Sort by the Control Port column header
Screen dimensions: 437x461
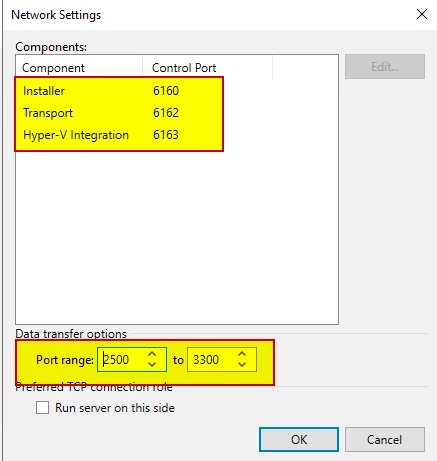[207, 68]
